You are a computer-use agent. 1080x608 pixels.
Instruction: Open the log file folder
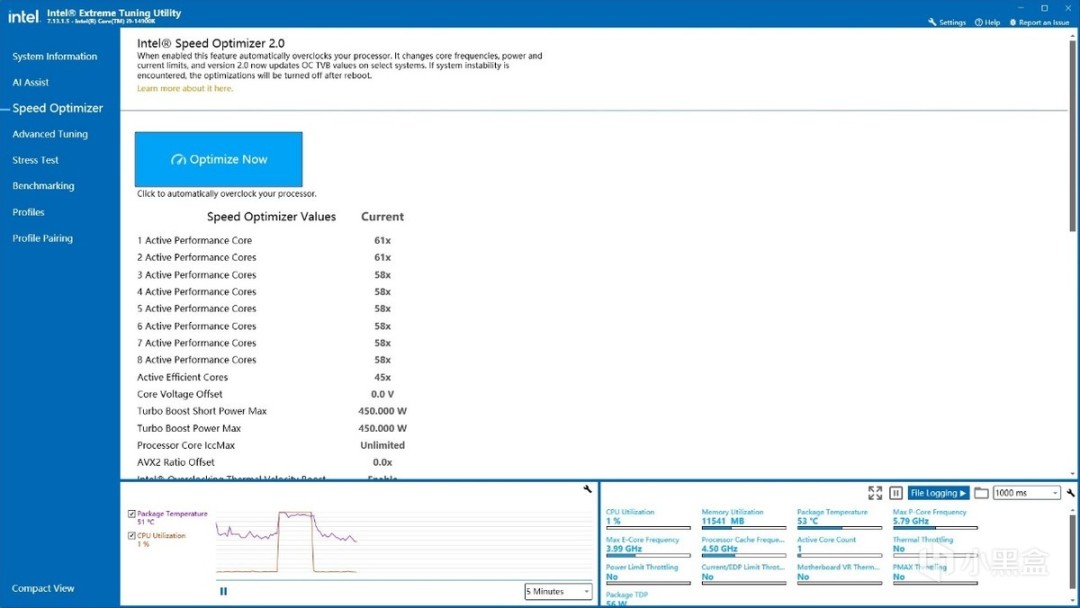coord(982,492)
